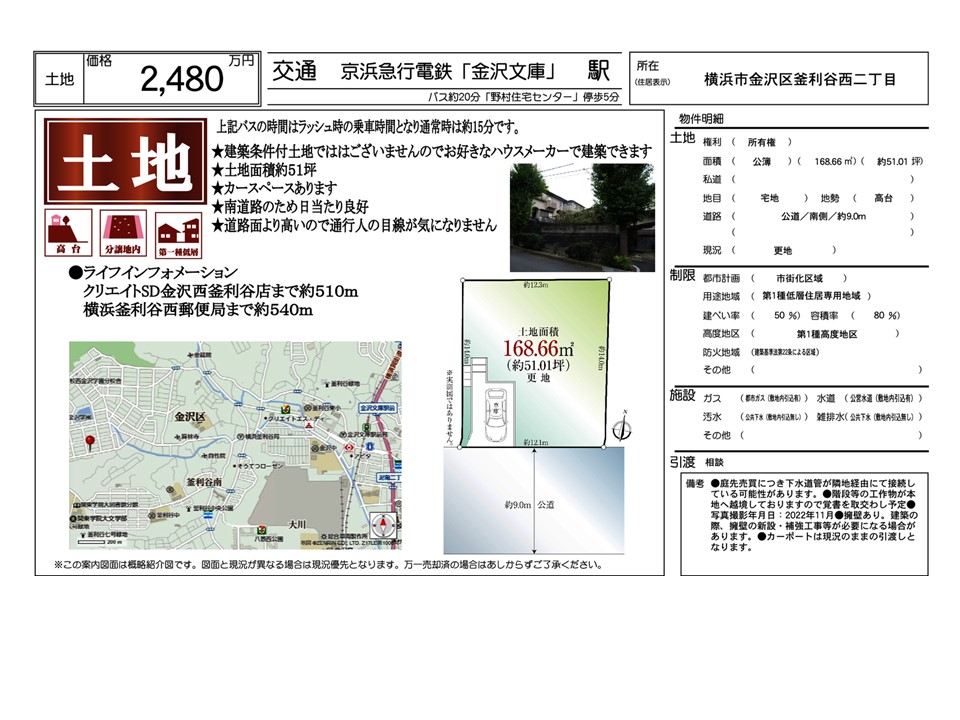Click the north arrow beside plot diagram
The height and width of the screenshot is (720, 960).
pos(622,427)
